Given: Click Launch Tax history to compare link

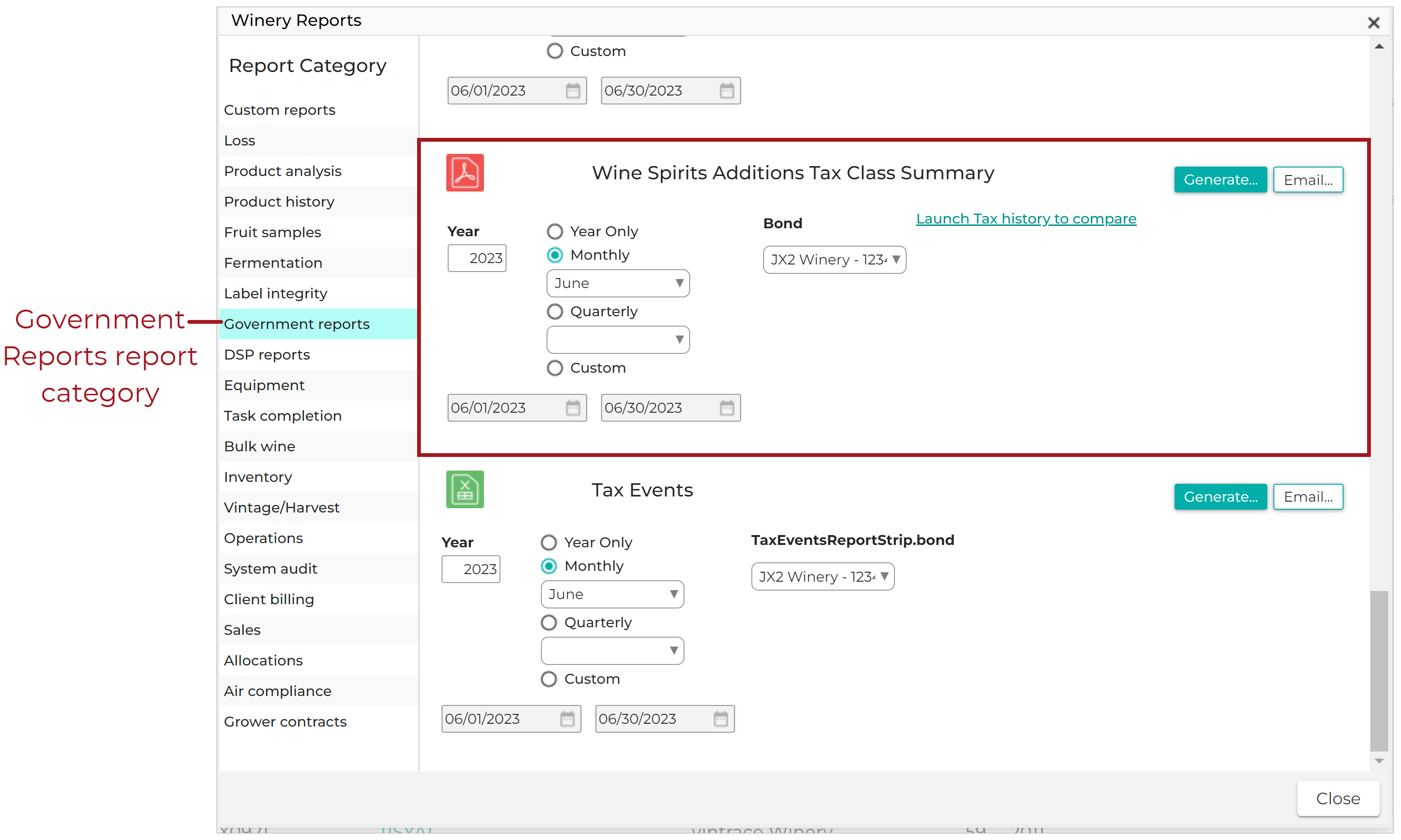Looking at the screenshot, I should tap(1026, 218).
